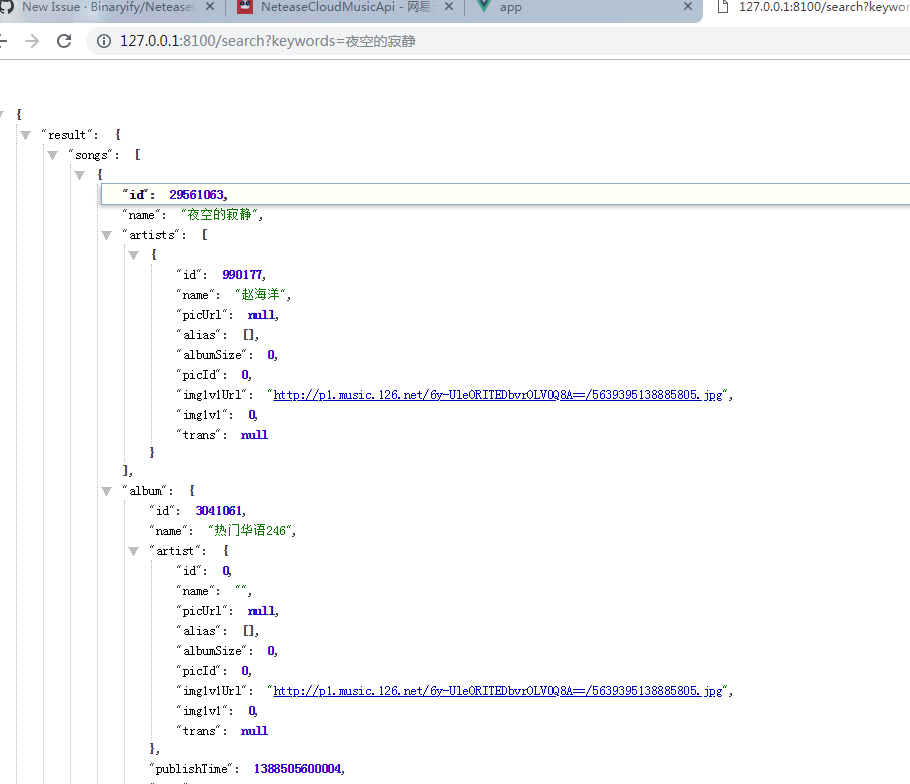Open the imgvlUrl link under album artist
Viewport: 910px width, 784px height.
[x=498, y=691]
